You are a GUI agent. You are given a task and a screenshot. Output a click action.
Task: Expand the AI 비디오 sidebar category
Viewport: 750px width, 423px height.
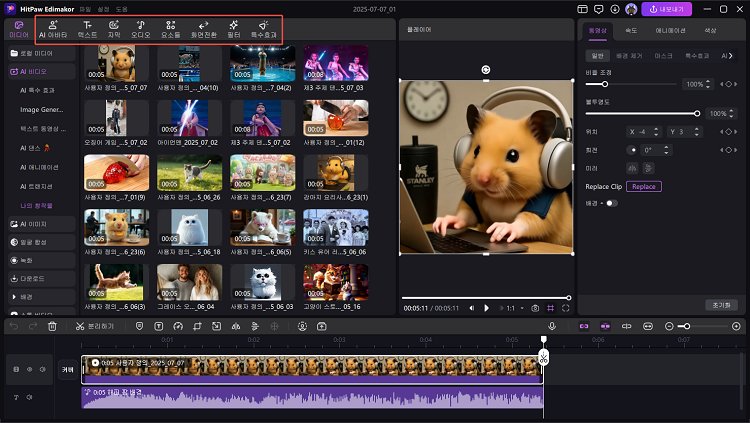pos(42,71)
